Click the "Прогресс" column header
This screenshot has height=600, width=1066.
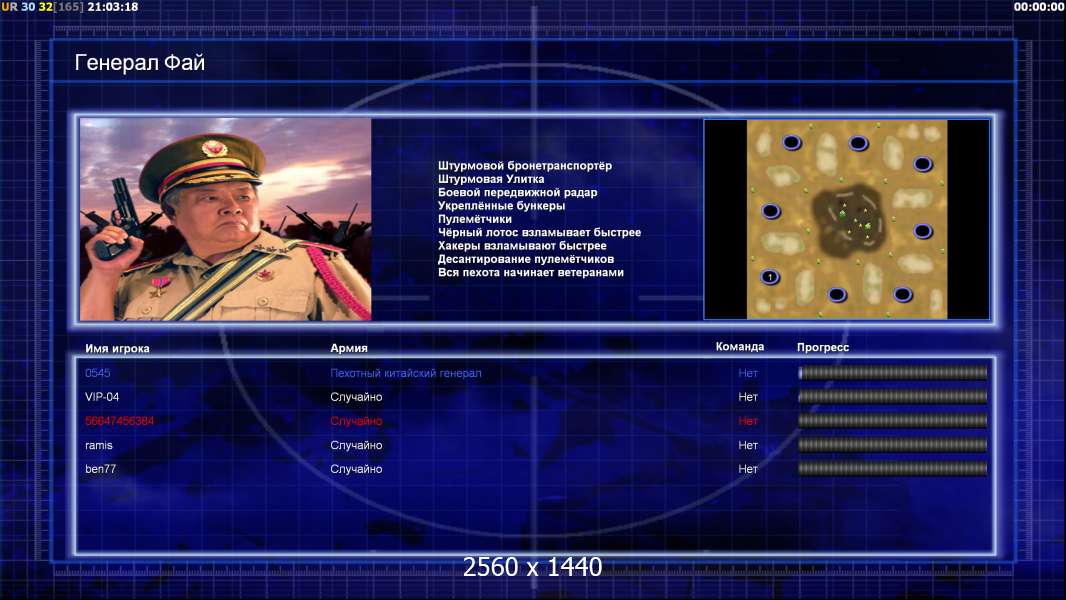823,347
